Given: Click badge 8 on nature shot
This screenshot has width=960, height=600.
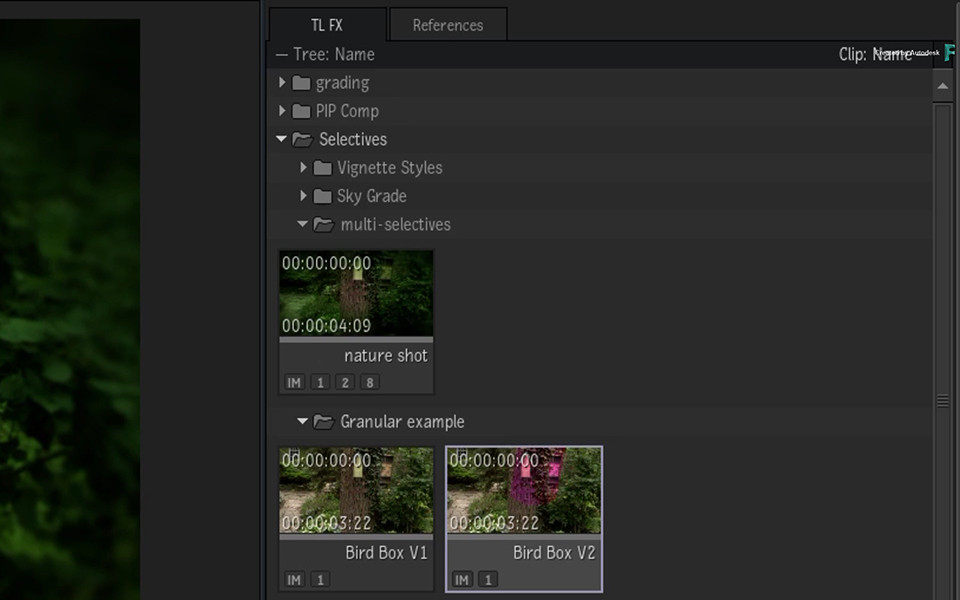Looking at the screenshot, I should click(370, 383).
